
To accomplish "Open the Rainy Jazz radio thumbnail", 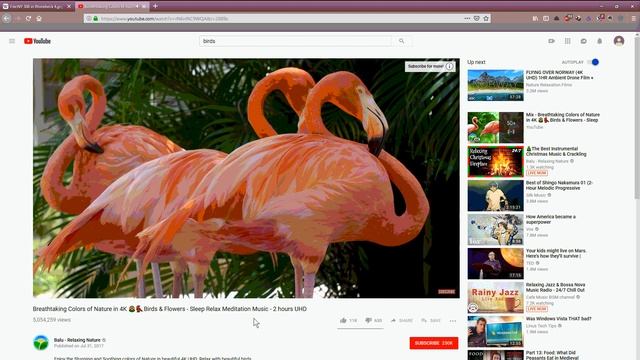I will (x=495, y=297).
